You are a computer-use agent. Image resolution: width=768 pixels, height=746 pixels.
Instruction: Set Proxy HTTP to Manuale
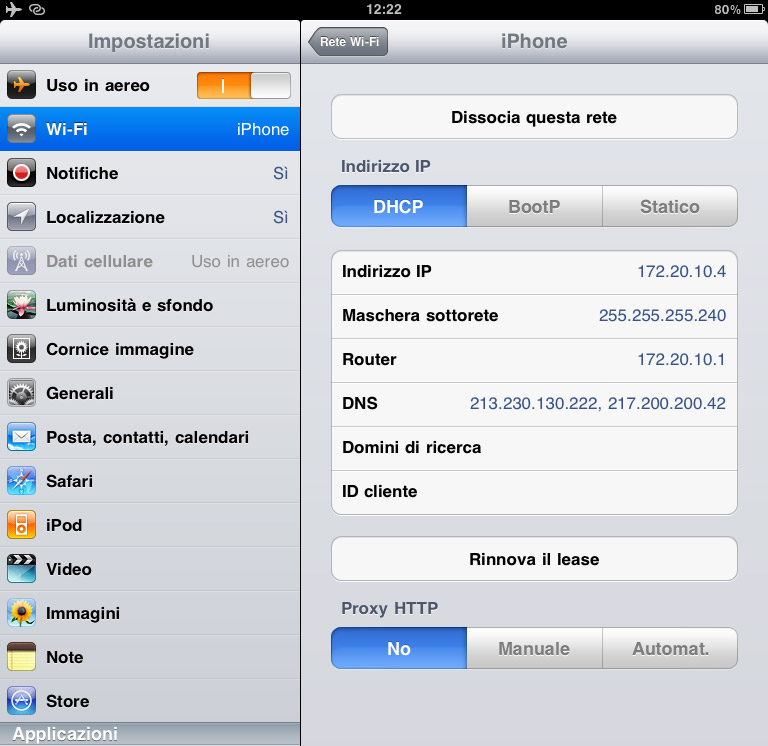coord(534,648)
